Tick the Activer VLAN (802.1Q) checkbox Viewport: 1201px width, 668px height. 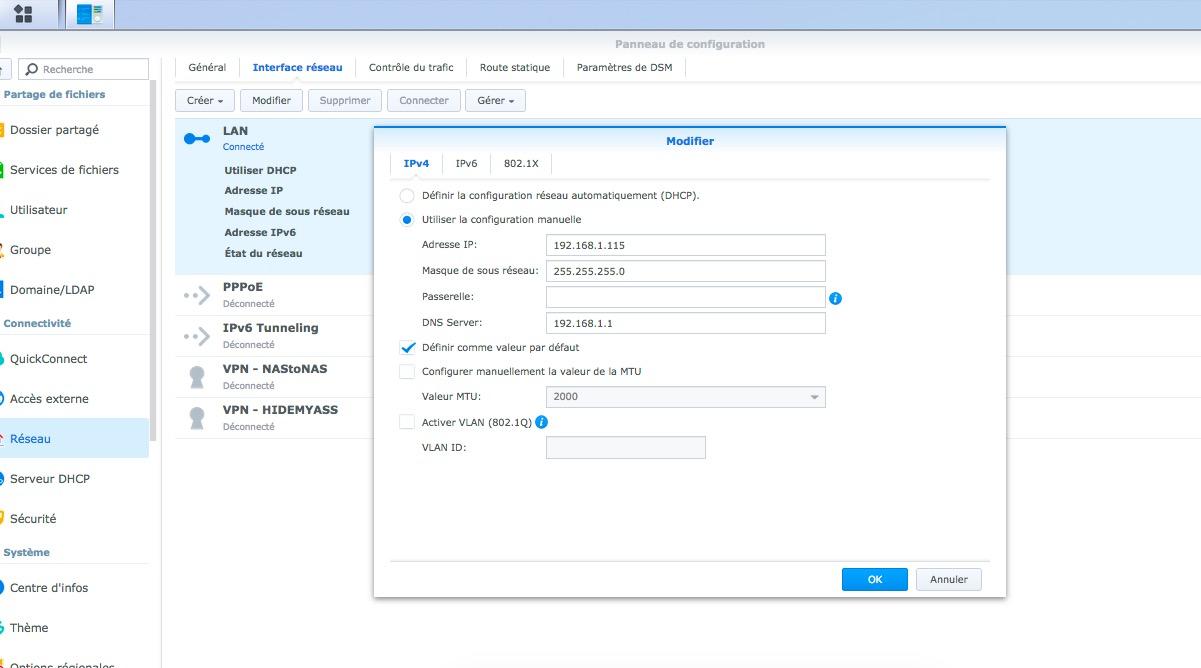[x=407, y=422]
